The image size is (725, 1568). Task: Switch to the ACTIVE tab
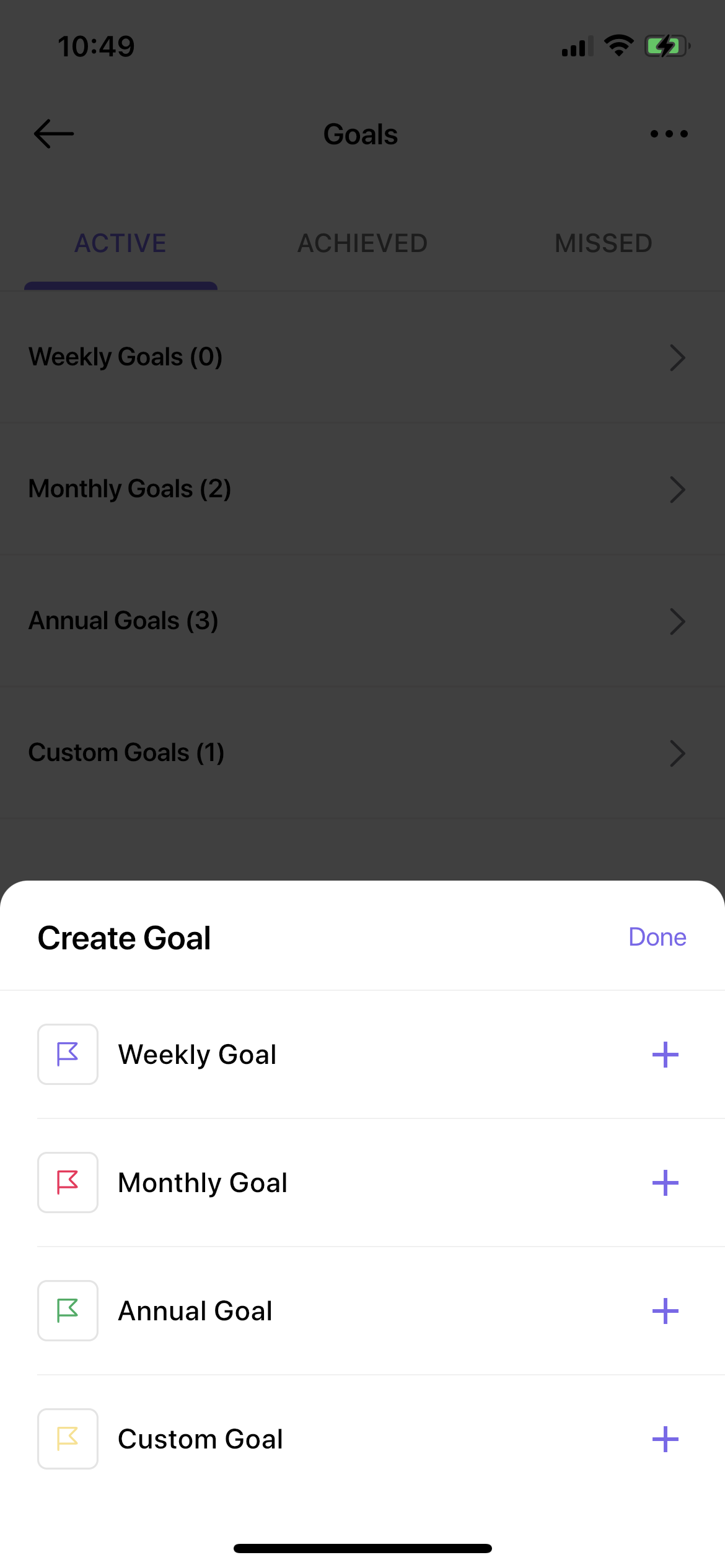point(121,243)
